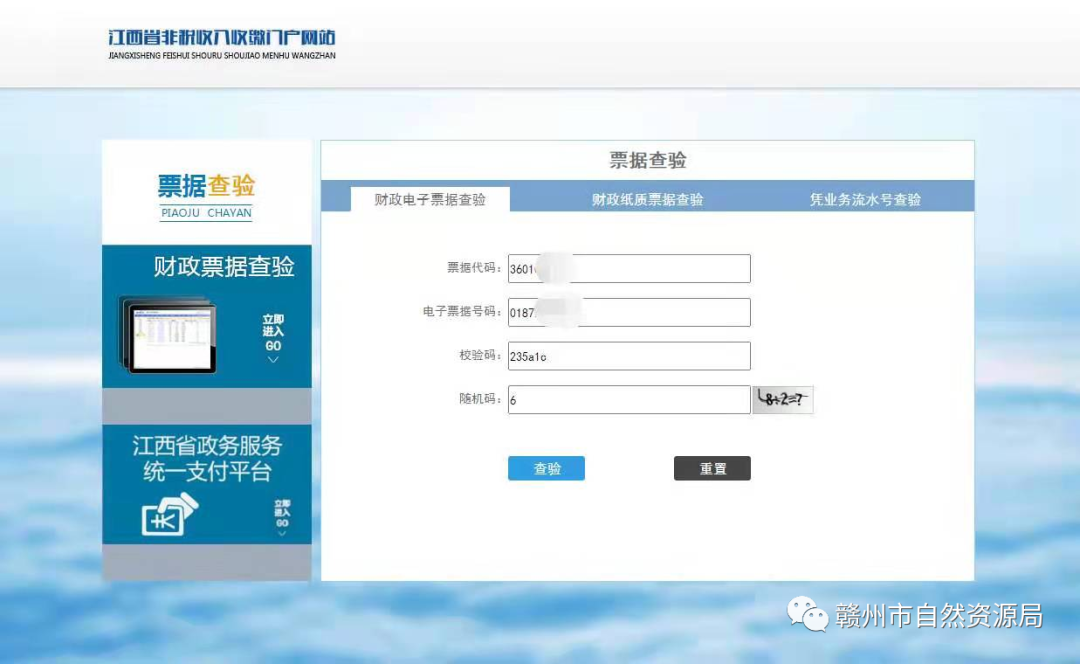This screenshot has width=1080, height=664.
Task: Click inside the 票据代码 input field
Action: 629,268
